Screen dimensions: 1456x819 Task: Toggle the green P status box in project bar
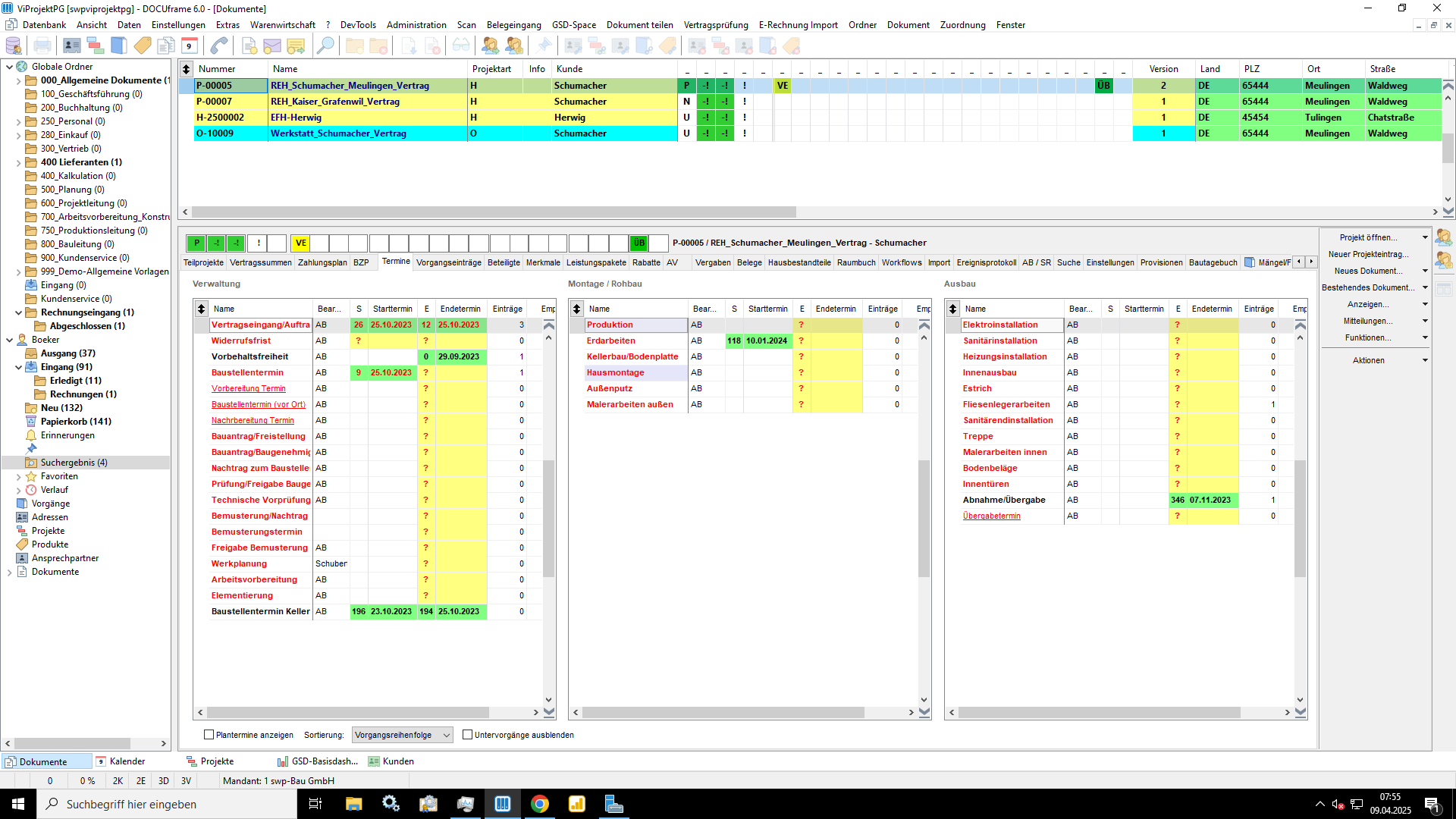click(x=196, y=243)
